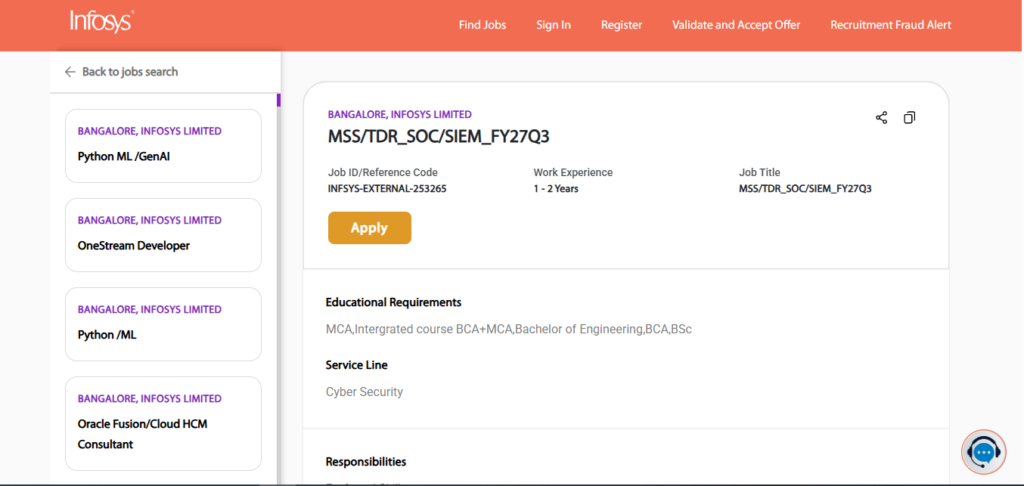1024x486 pixels.
Task: Apply for the MSS/TDR_SOC/SIEM job
Action: coord(370,228)
